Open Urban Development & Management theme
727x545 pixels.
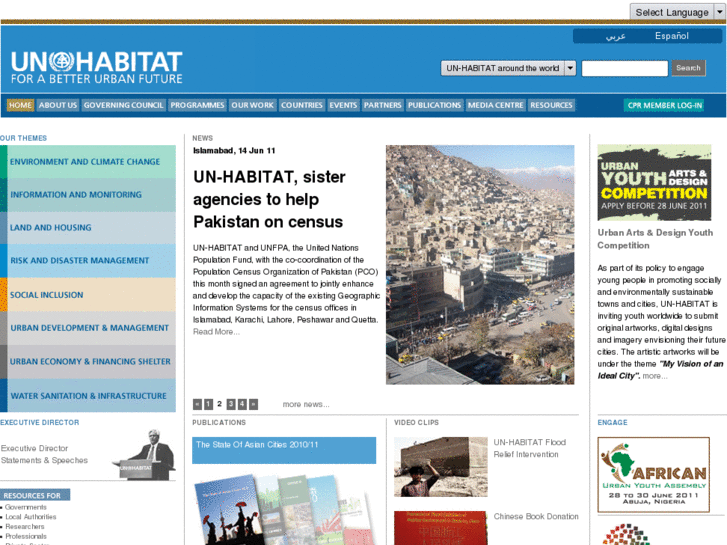pyautogui.click(x=88, y=328)
